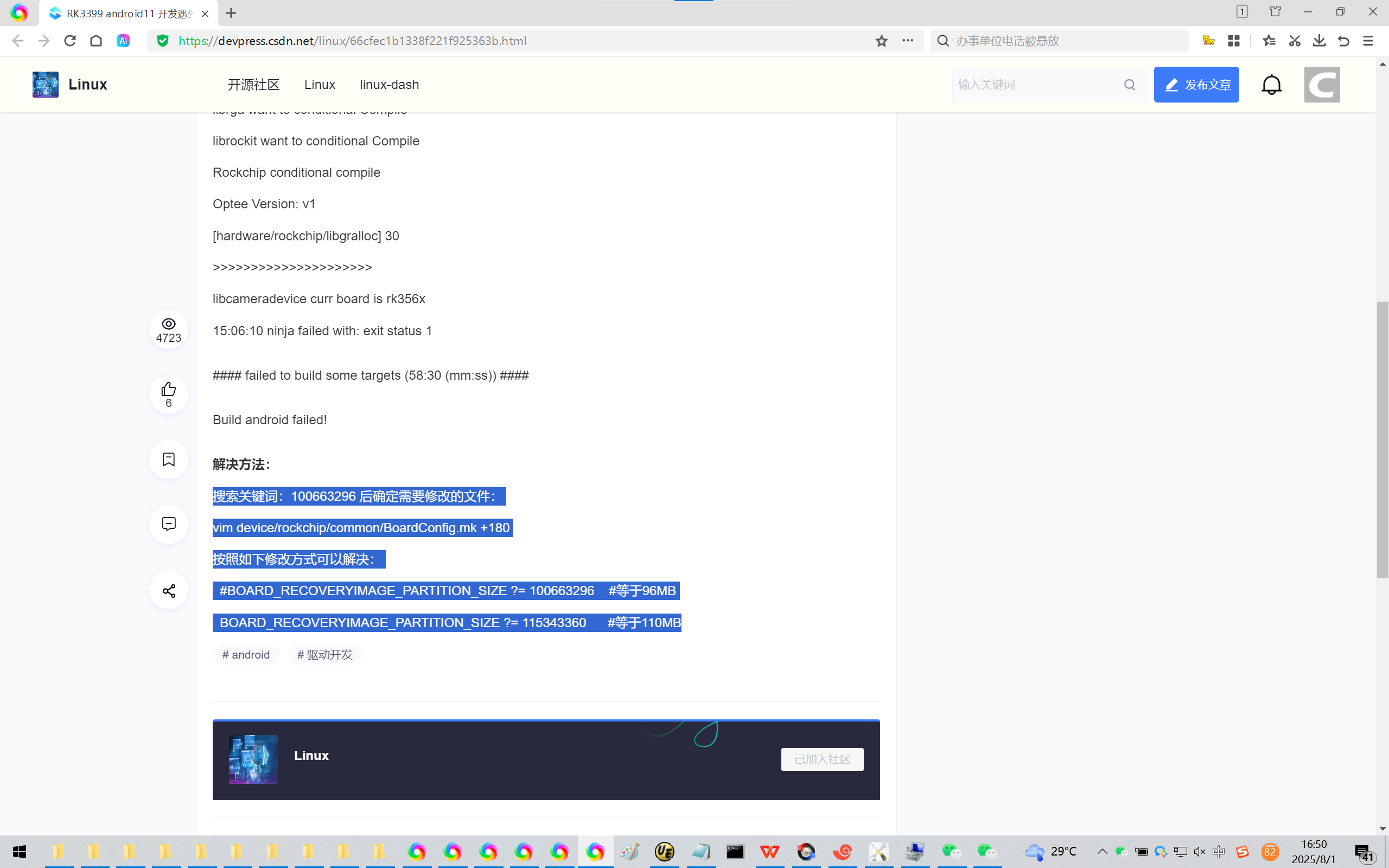Open the notification bell on CSDN

click(x=1271, y=85)
